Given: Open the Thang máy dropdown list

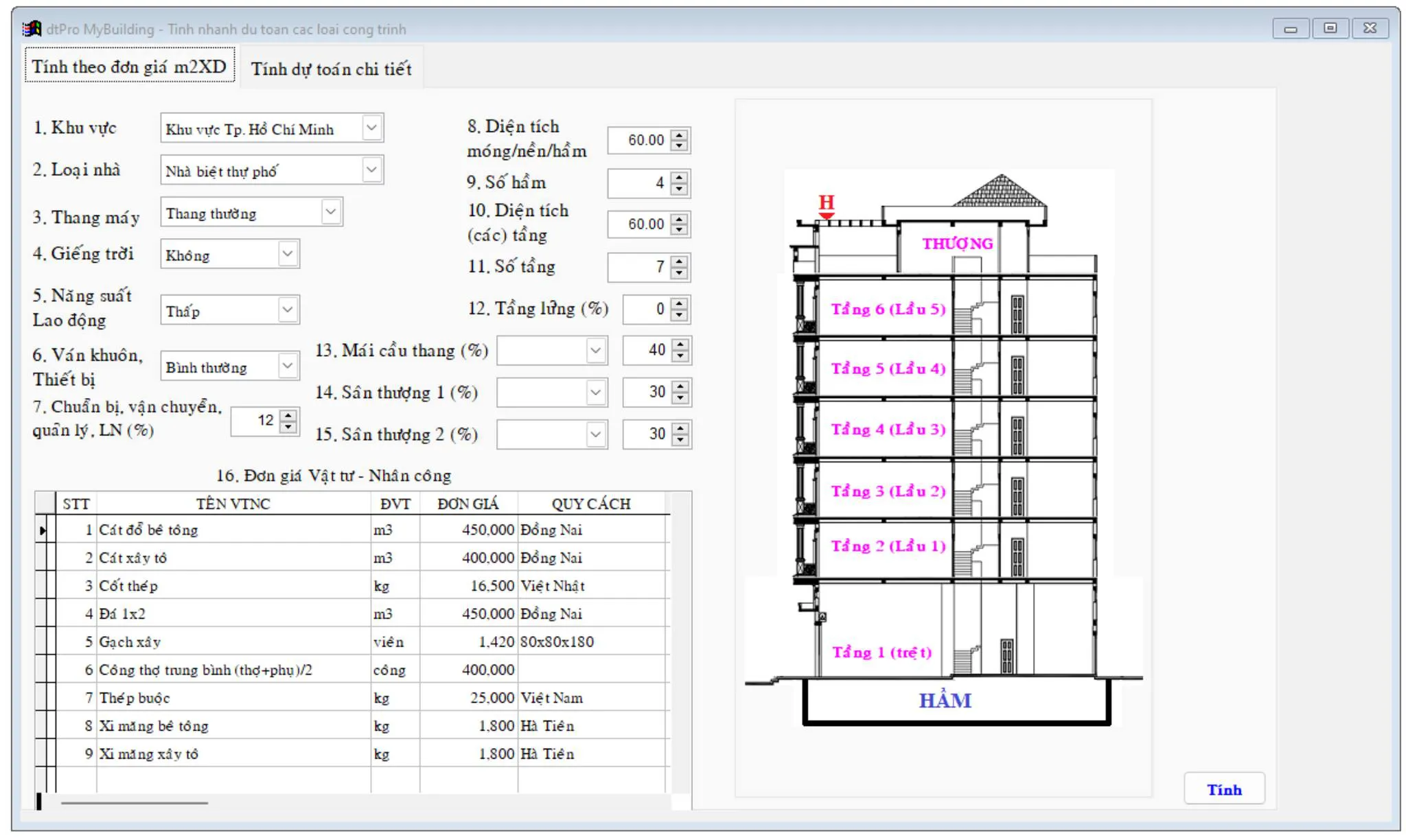Looking at the screenshot, I should click(x=331, y=212).
